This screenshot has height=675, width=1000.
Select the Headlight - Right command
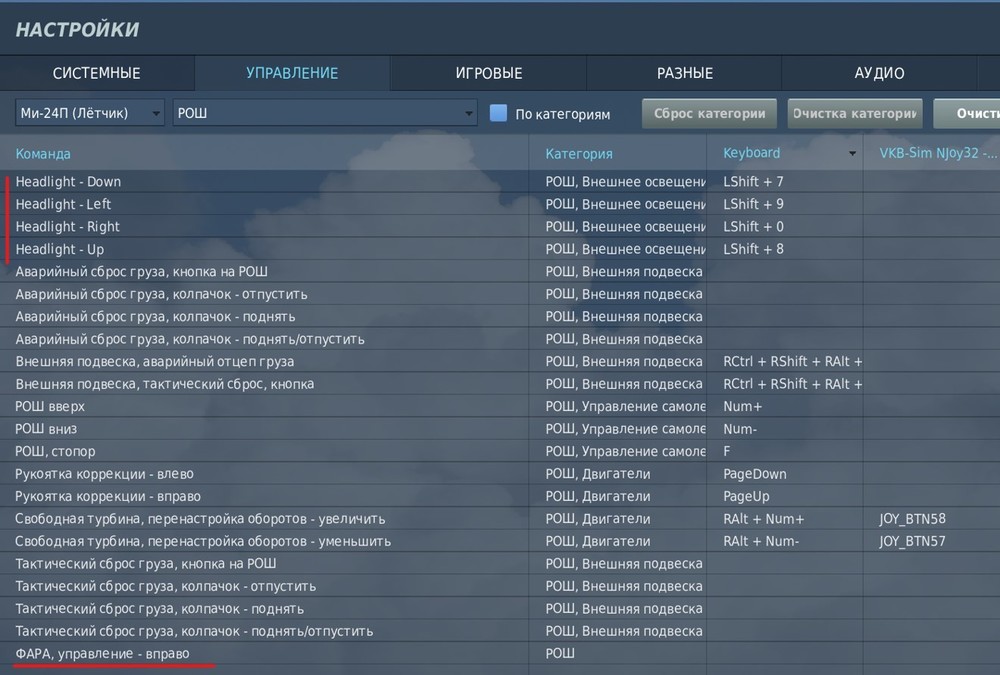coord(68,226)
